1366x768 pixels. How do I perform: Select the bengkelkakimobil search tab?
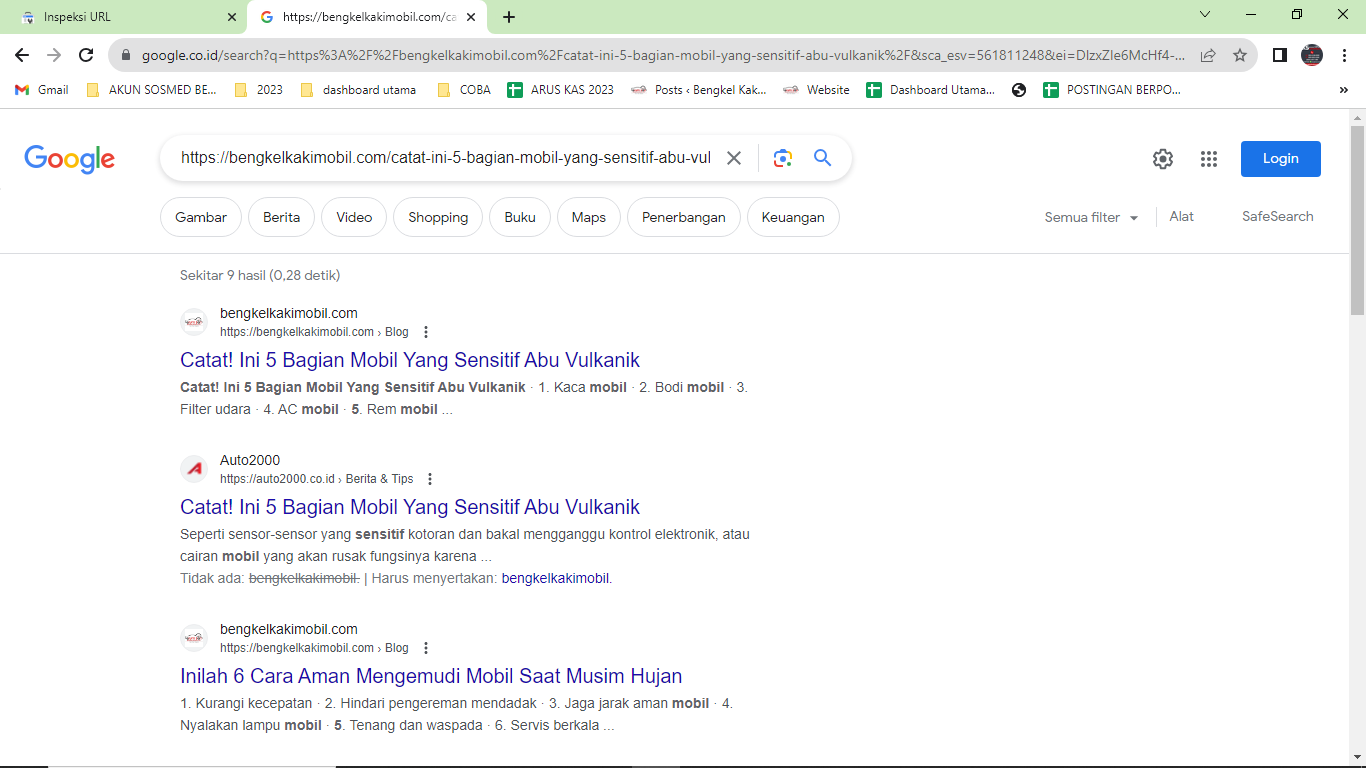tap(367, 17)
